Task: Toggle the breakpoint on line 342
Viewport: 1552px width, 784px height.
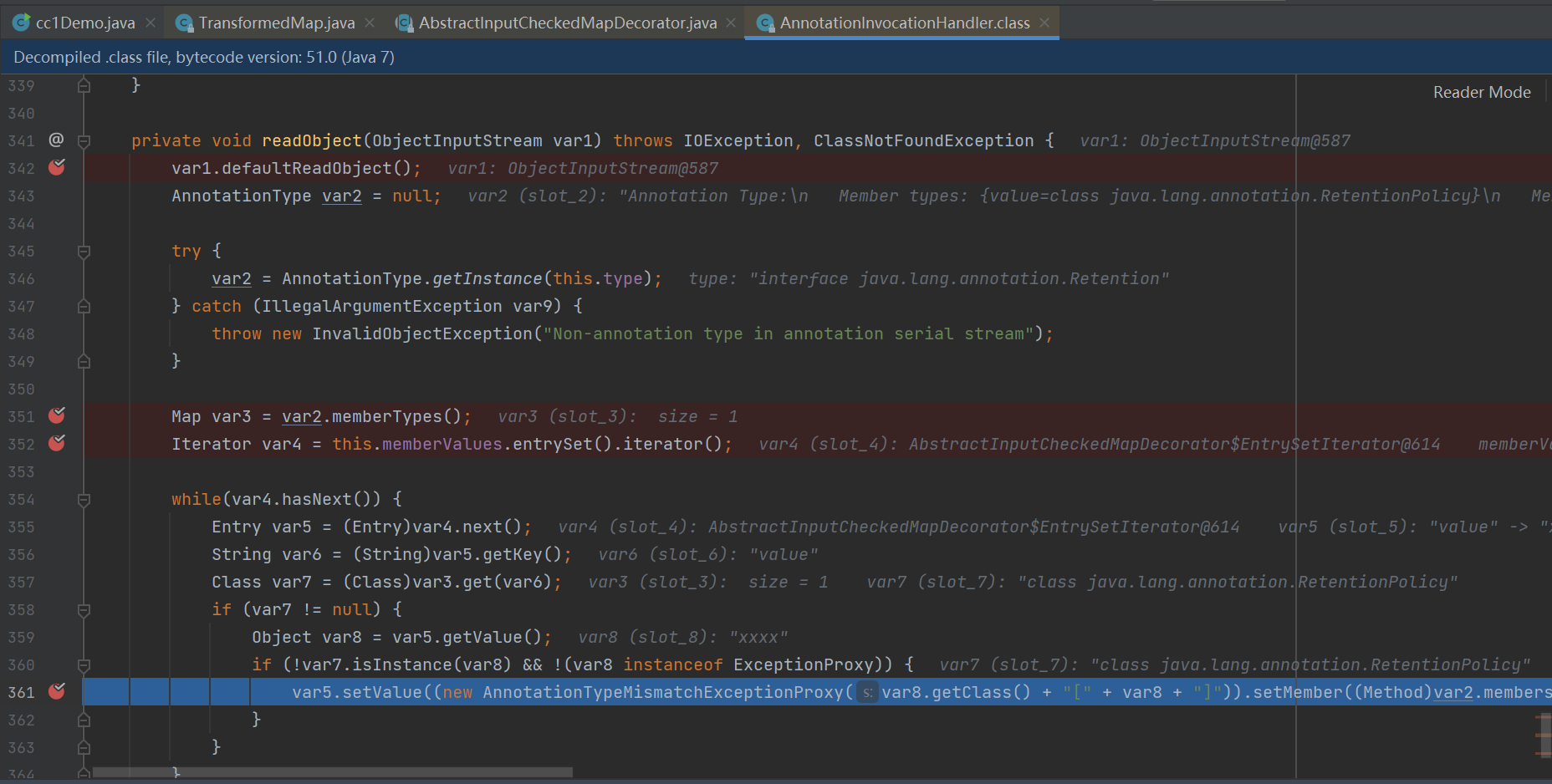Action: coord(57,168)
